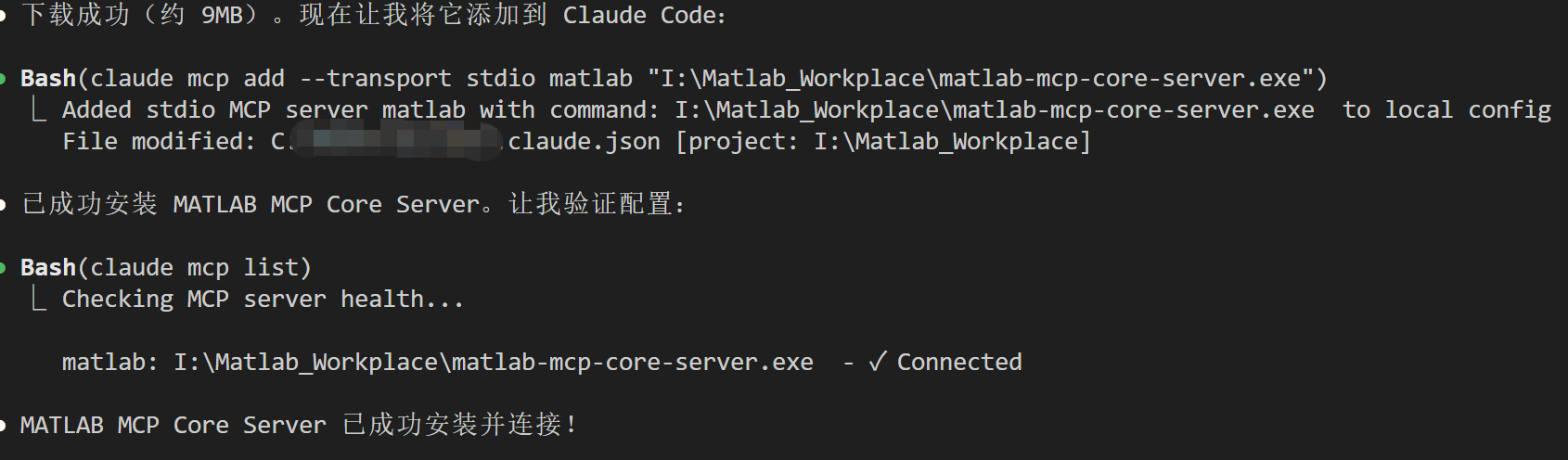Image resolution: width=1568 pixels, height=460 pixels.
Task: Click the green bullet beside the mcp add command
Action: tap(4, 78)
